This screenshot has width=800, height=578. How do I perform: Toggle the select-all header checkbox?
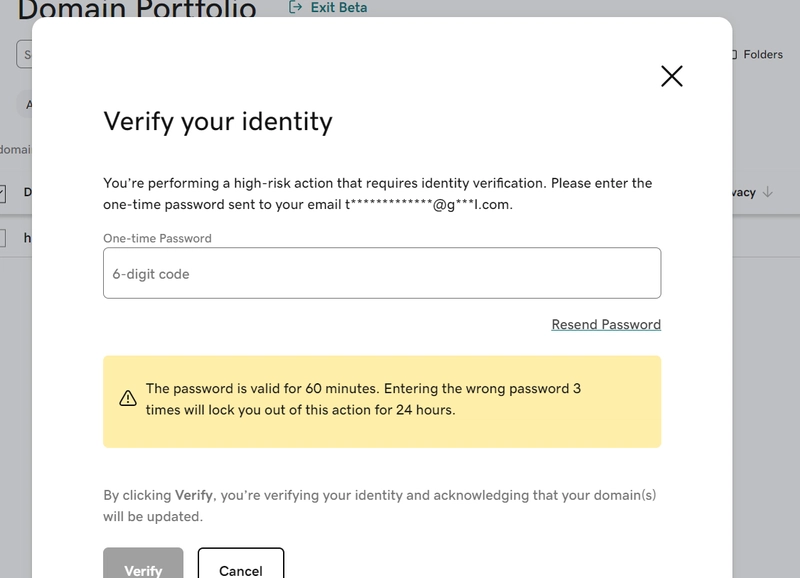[3, 192]
